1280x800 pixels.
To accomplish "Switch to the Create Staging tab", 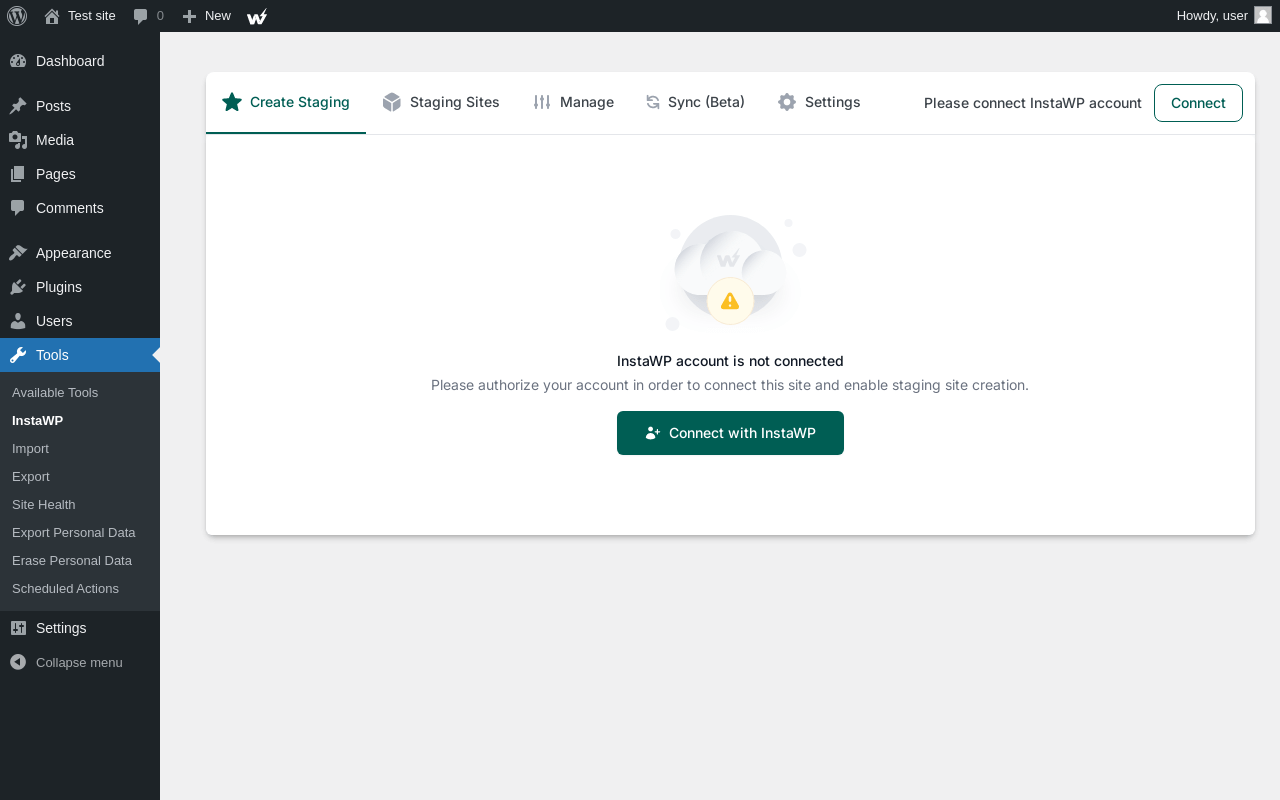I will (286, 102).
